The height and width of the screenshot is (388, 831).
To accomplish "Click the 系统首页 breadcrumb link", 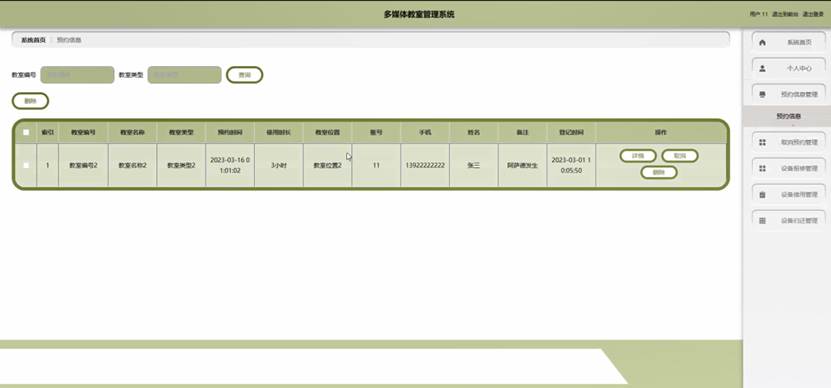I will (33, 40).
